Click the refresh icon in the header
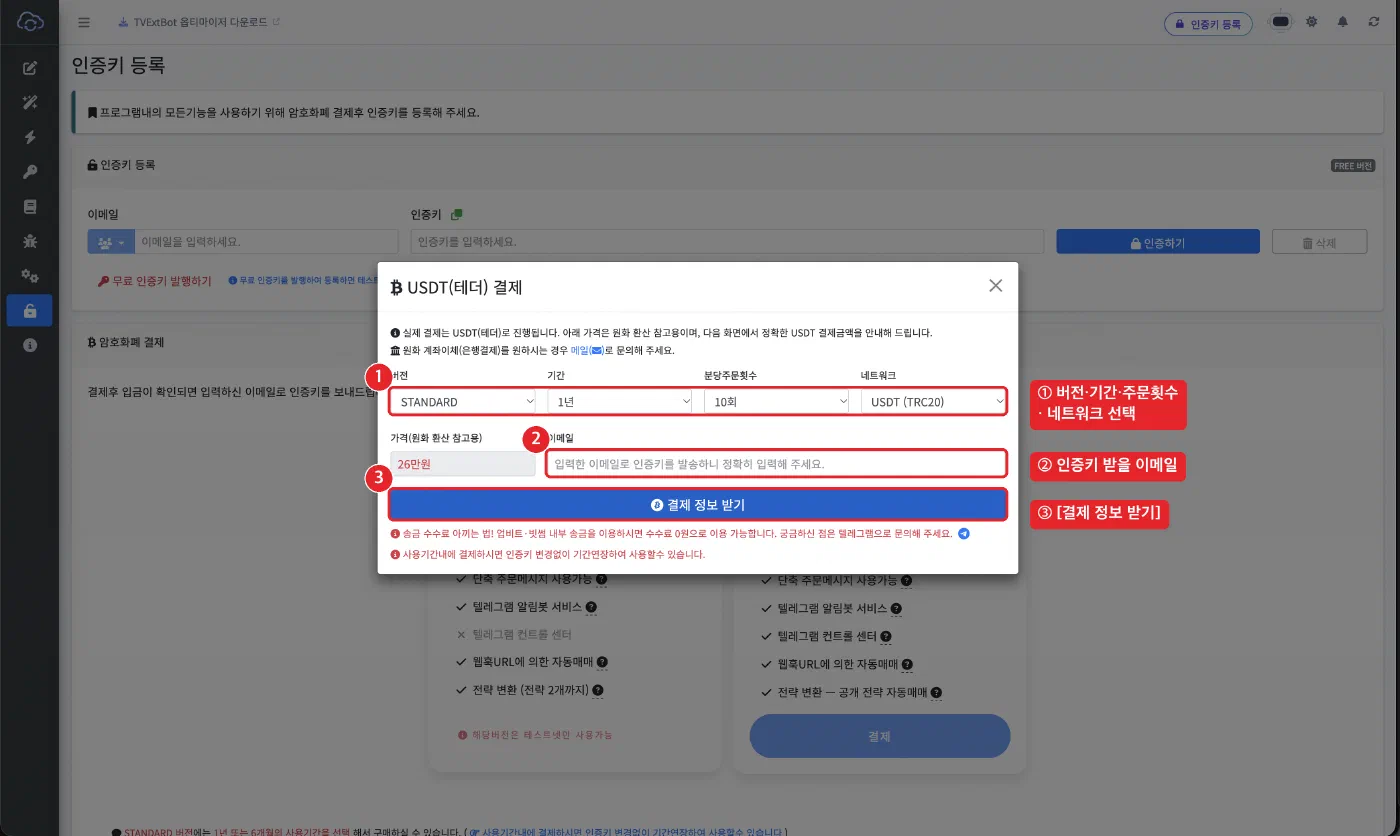Screen dimensions: 1400x836 point(1374,22)
